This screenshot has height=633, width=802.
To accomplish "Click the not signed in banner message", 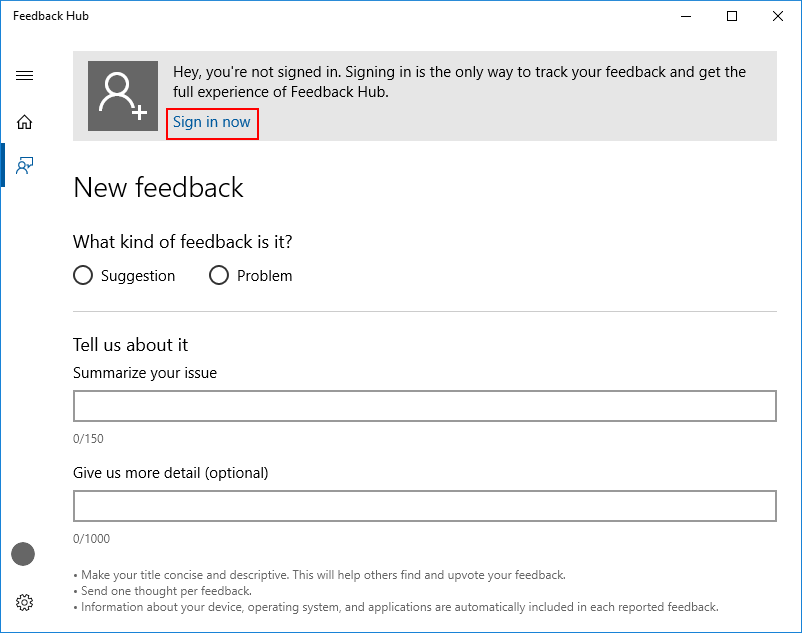I will 459,82.
